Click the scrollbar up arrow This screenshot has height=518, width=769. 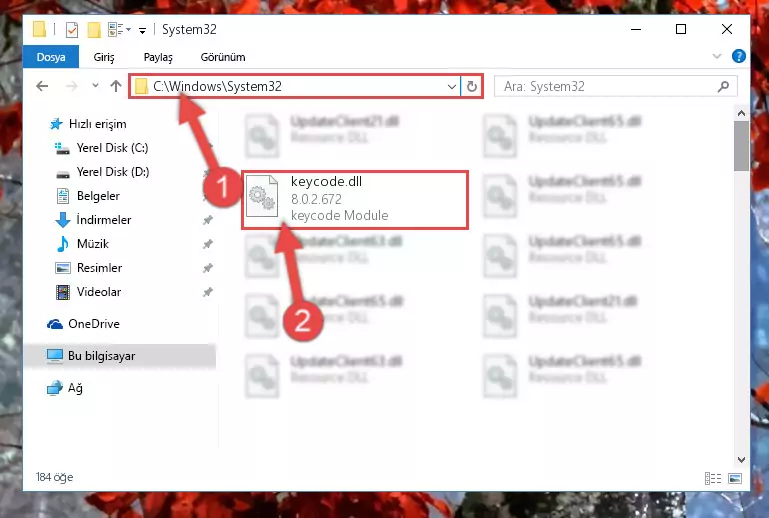pyautogui.click(x=741, y=113)
